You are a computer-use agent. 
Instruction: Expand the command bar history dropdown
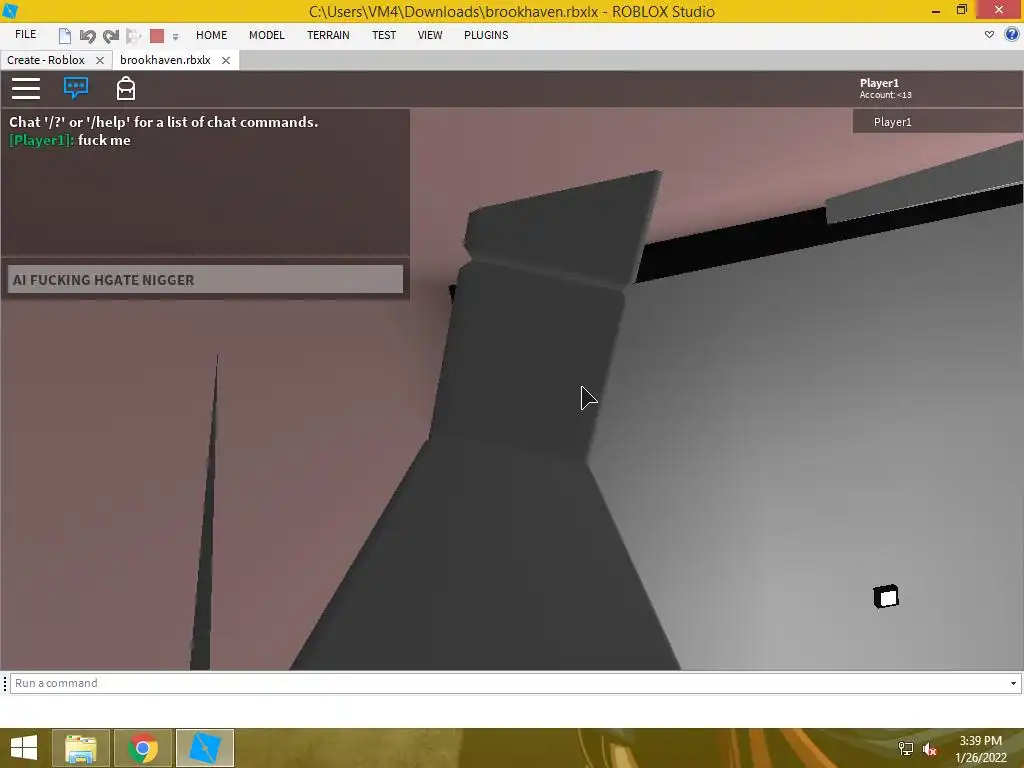1014,684
